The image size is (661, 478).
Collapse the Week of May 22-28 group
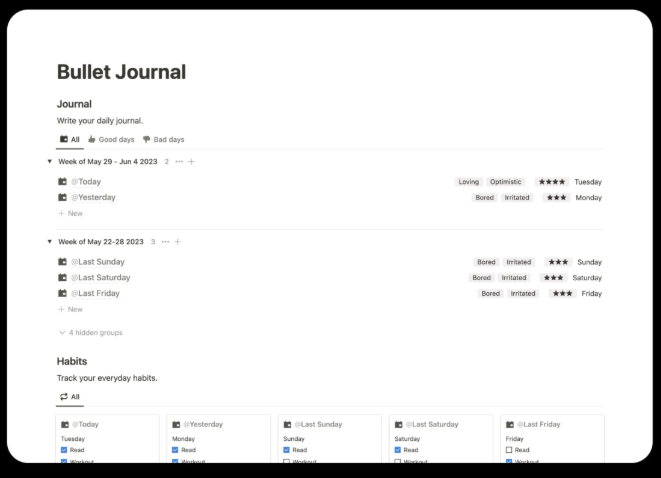point(49,242)
